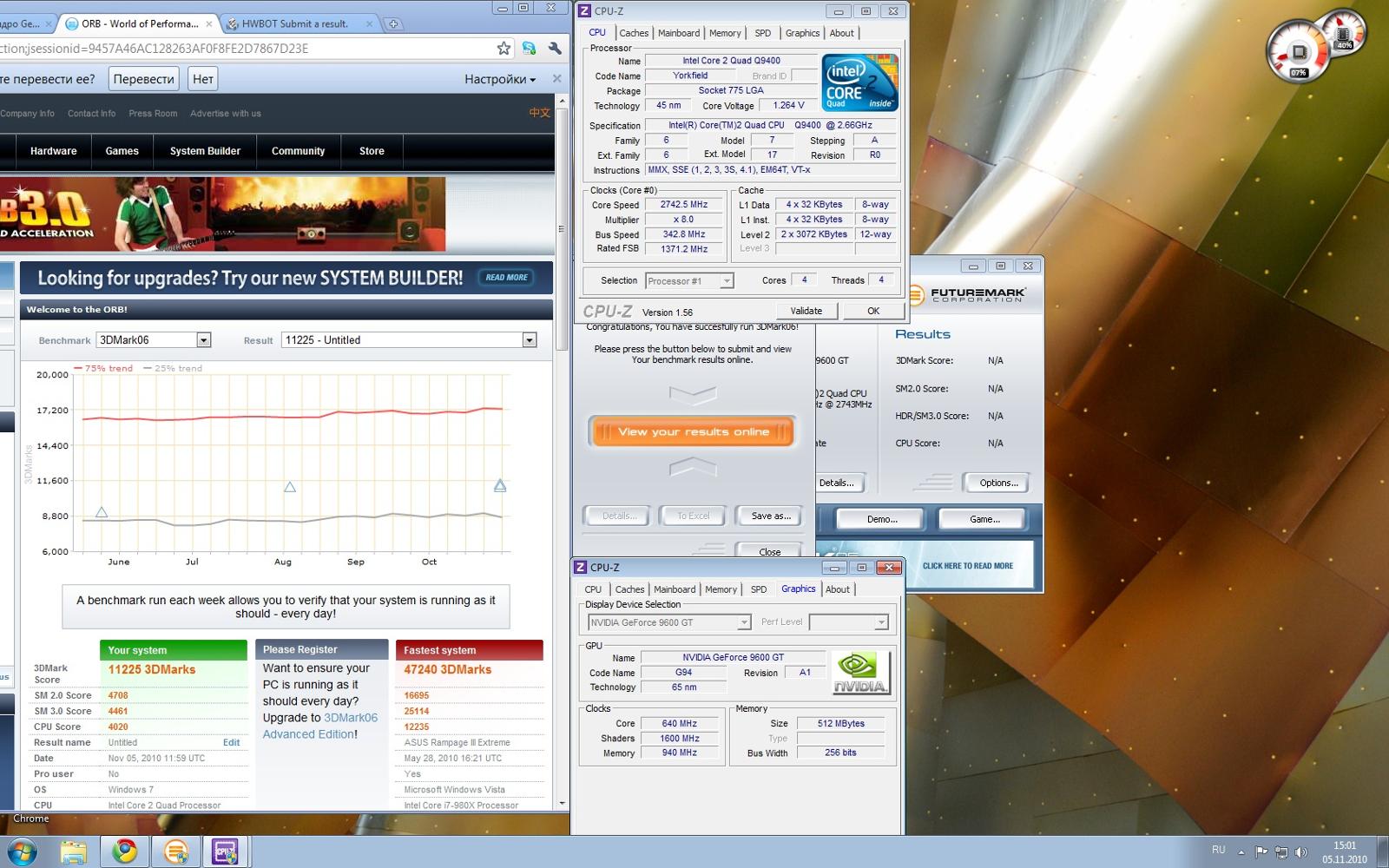1389x868 pixels.
Task: Click the Перевести translate button
Action: pyautogui.click(x=143, y=79)
